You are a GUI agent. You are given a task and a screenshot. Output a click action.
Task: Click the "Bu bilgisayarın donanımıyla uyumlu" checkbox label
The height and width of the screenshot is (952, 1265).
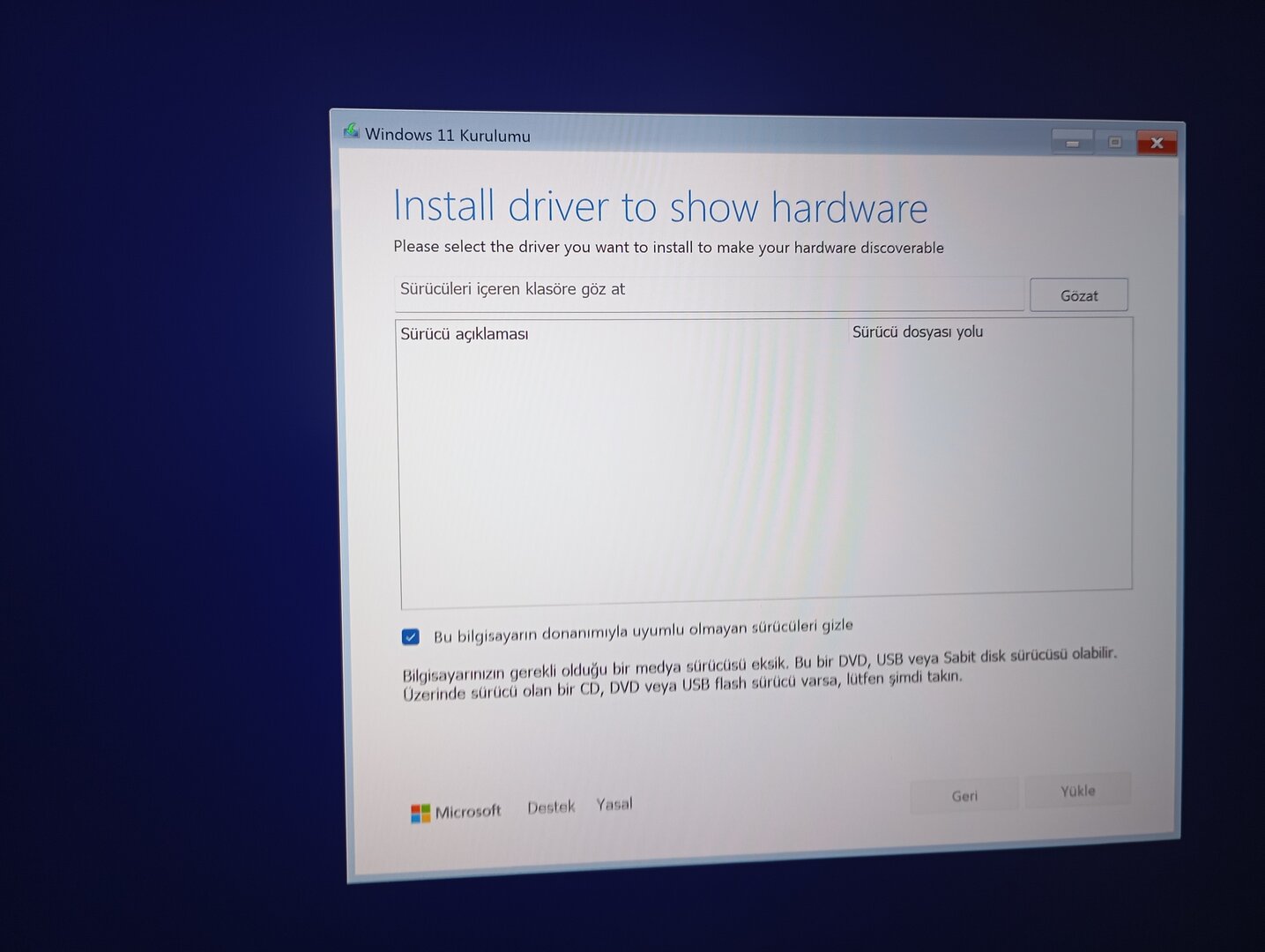pyautogui.click(x=643, y=630)
